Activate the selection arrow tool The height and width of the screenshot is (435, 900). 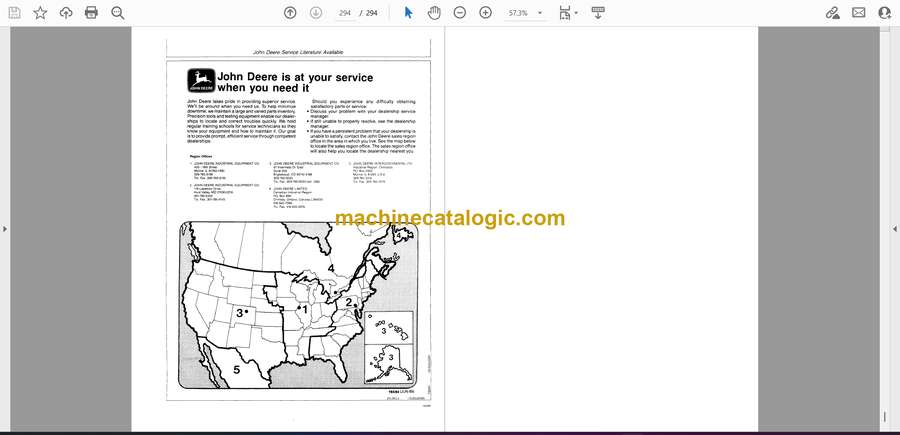click(408, 13)
